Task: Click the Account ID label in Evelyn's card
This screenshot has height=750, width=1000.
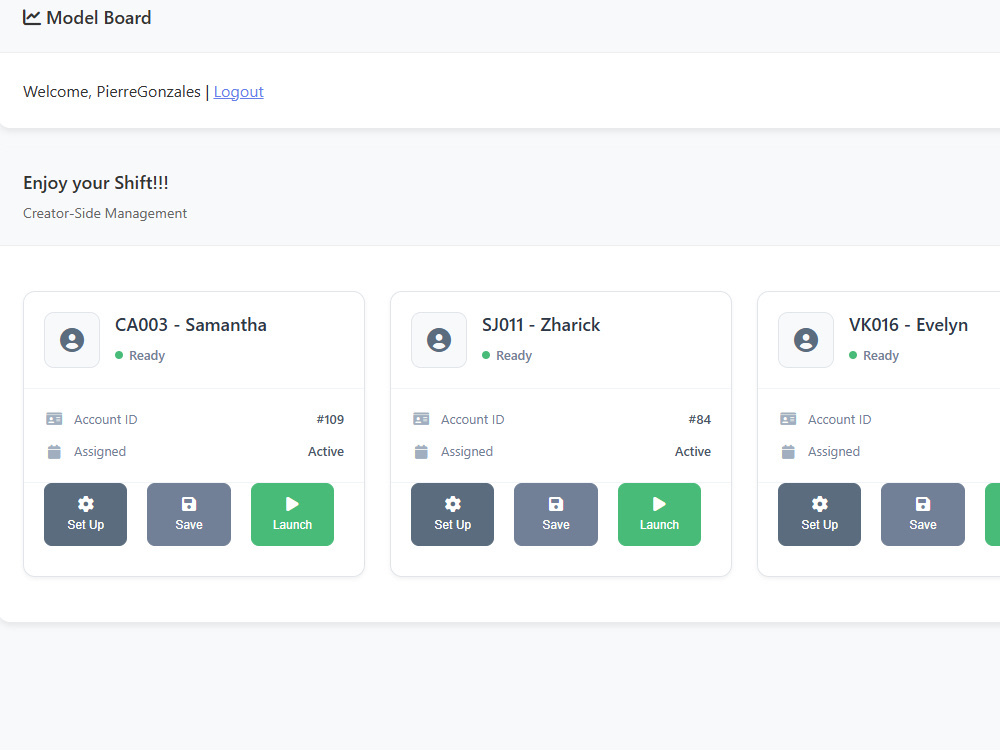Action: pos(839,420)
